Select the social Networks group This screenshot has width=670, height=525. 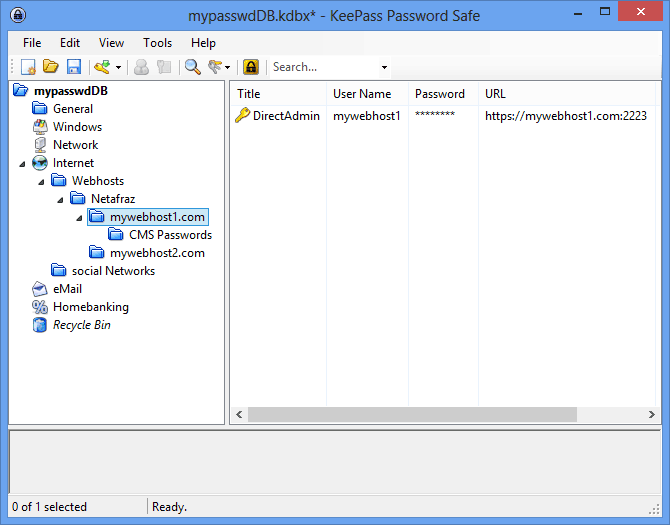pos(113,271)
